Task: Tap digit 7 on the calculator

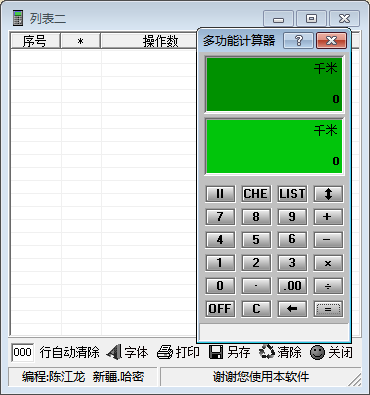Action: pos(220,217)
